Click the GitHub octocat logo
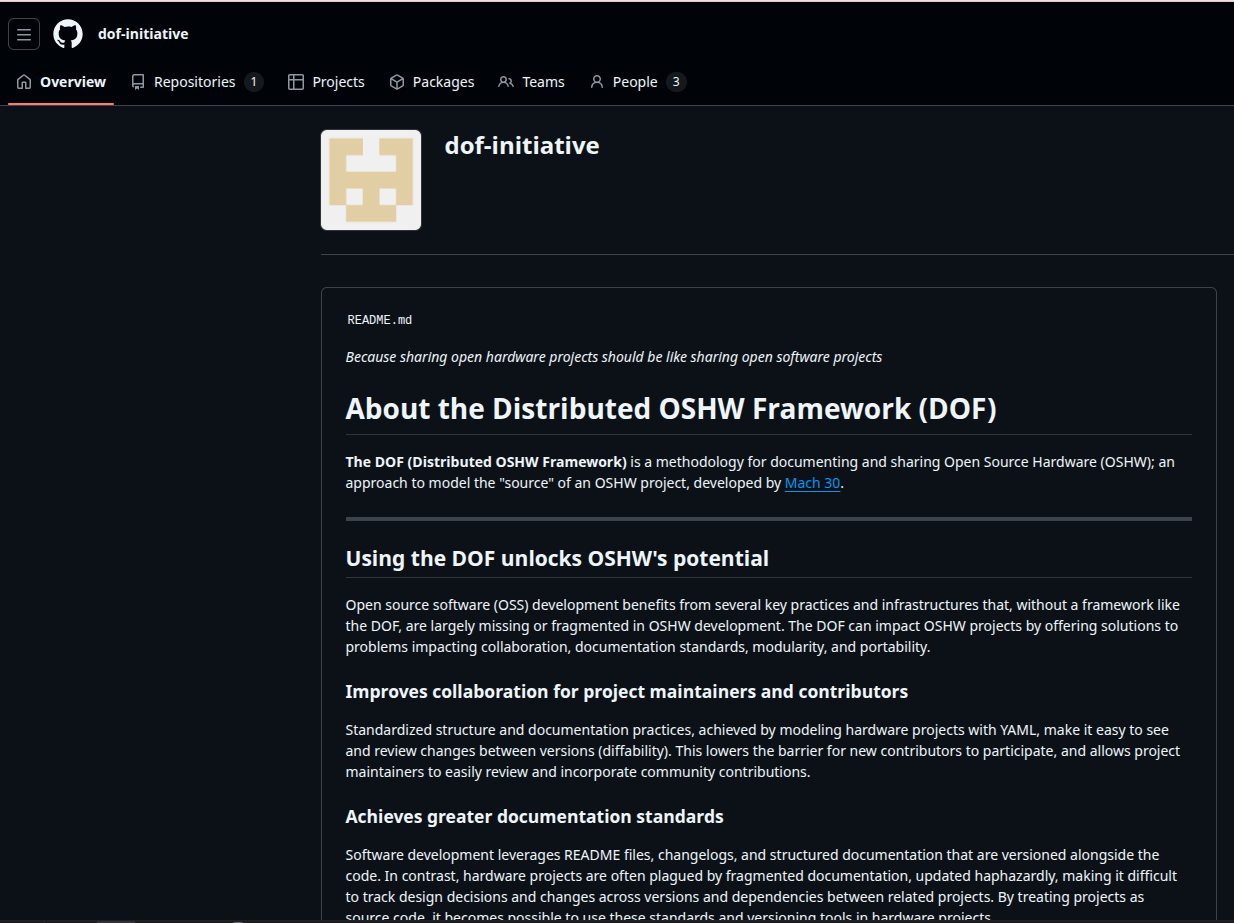The height and width of the screenshot is (923, 1234). pyautogui.click(x=67, y=33)
